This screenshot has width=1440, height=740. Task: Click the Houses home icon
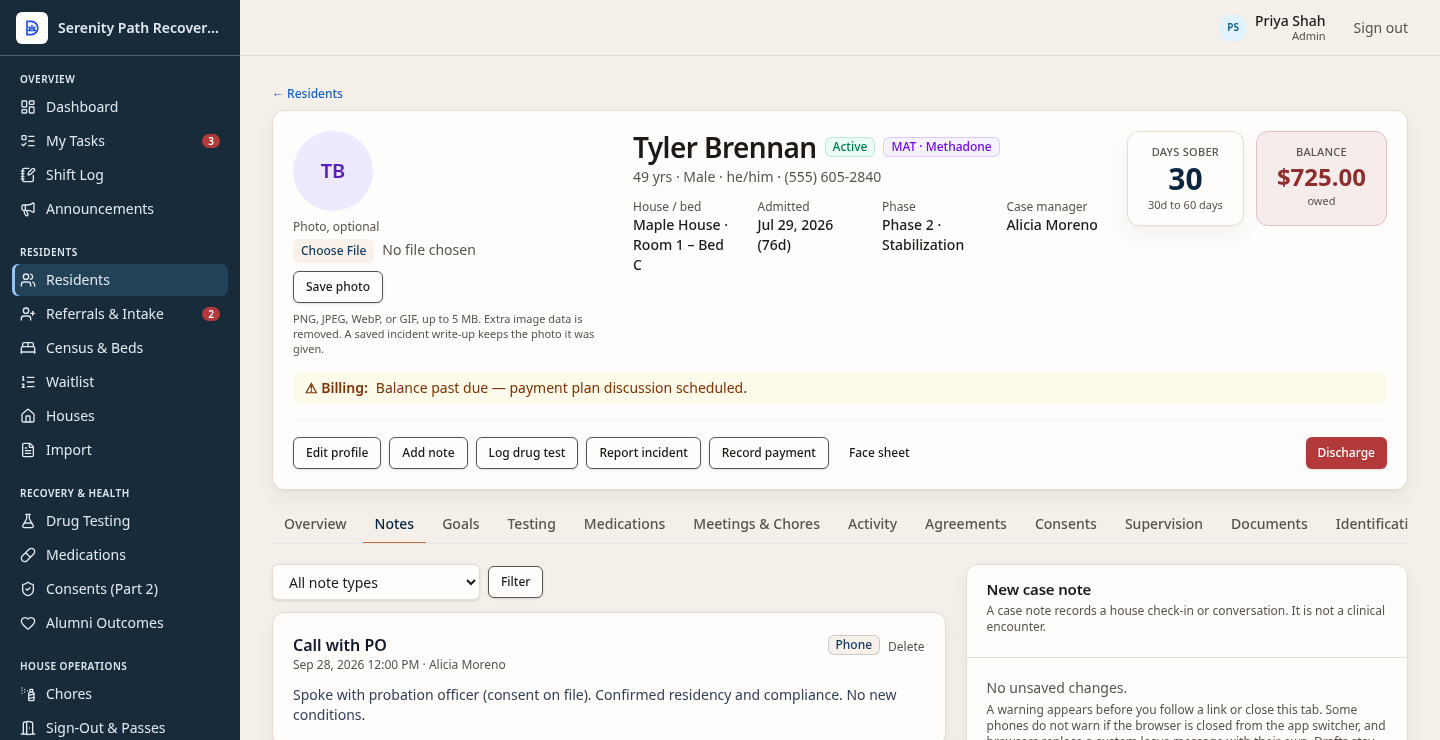point(28,416)
